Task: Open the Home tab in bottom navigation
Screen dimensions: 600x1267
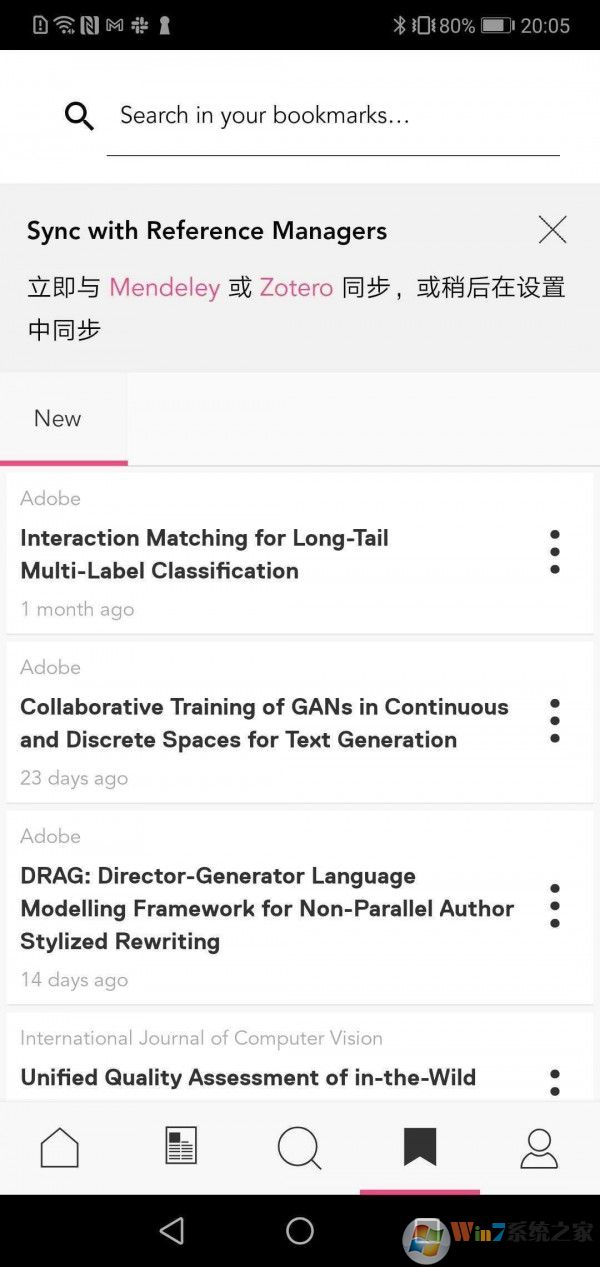Action: click(x=59, y=1148)
